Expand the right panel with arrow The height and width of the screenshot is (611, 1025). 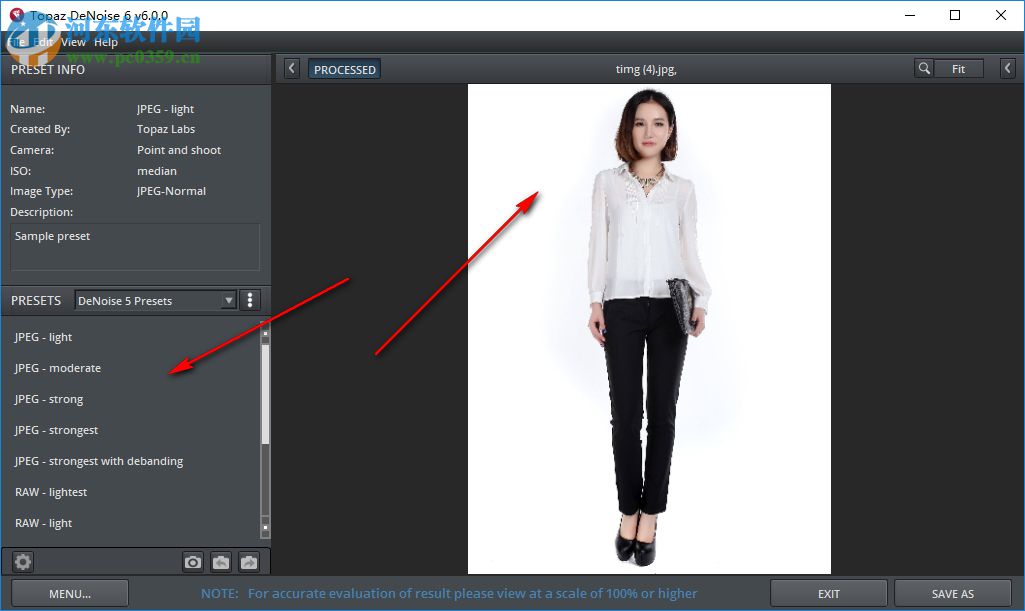pyautogui.click(x=1007, y=69)
